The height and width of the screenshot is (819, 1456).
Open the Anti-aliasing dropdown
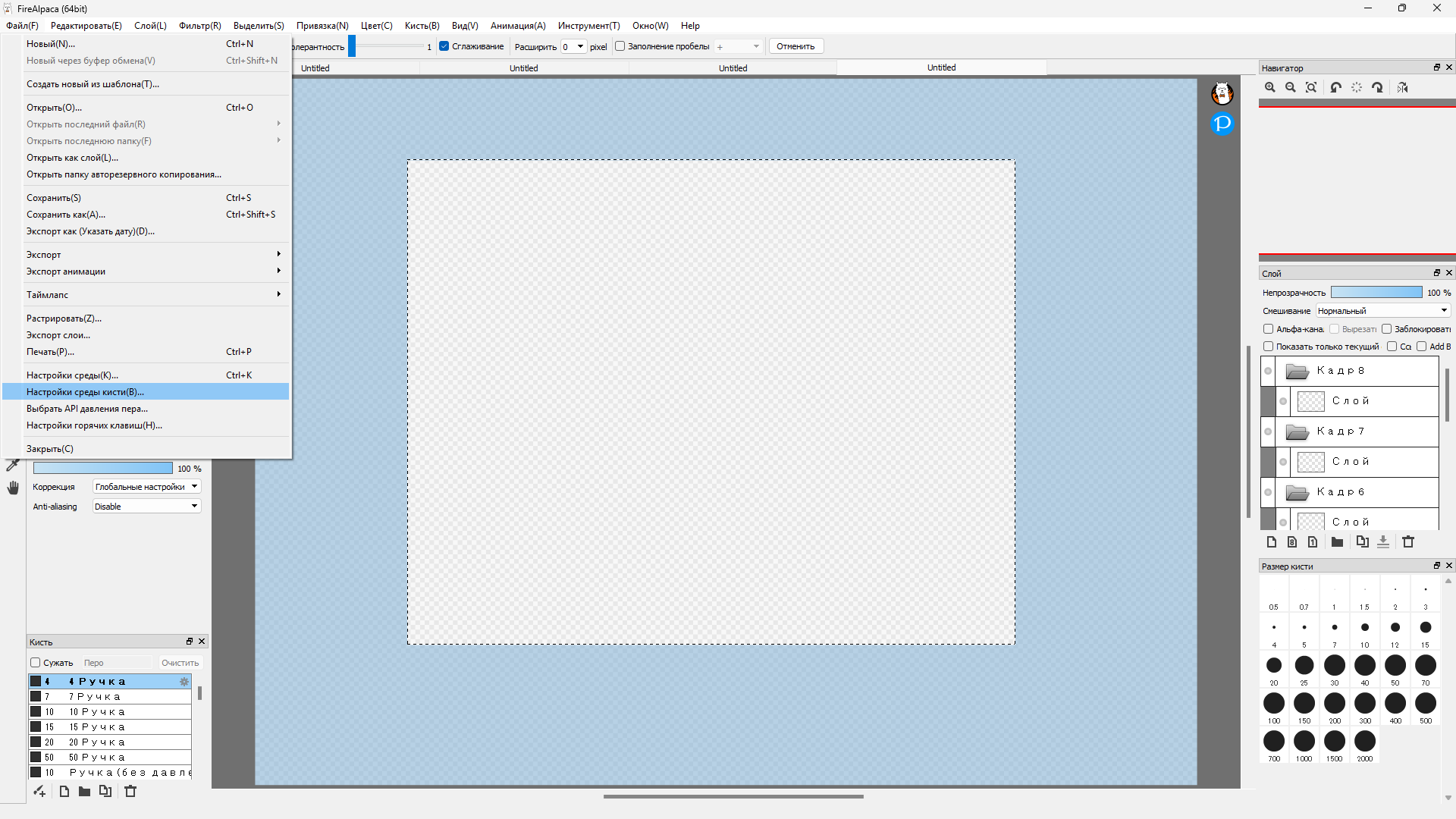pyautogui.click(x=146, y=507)
